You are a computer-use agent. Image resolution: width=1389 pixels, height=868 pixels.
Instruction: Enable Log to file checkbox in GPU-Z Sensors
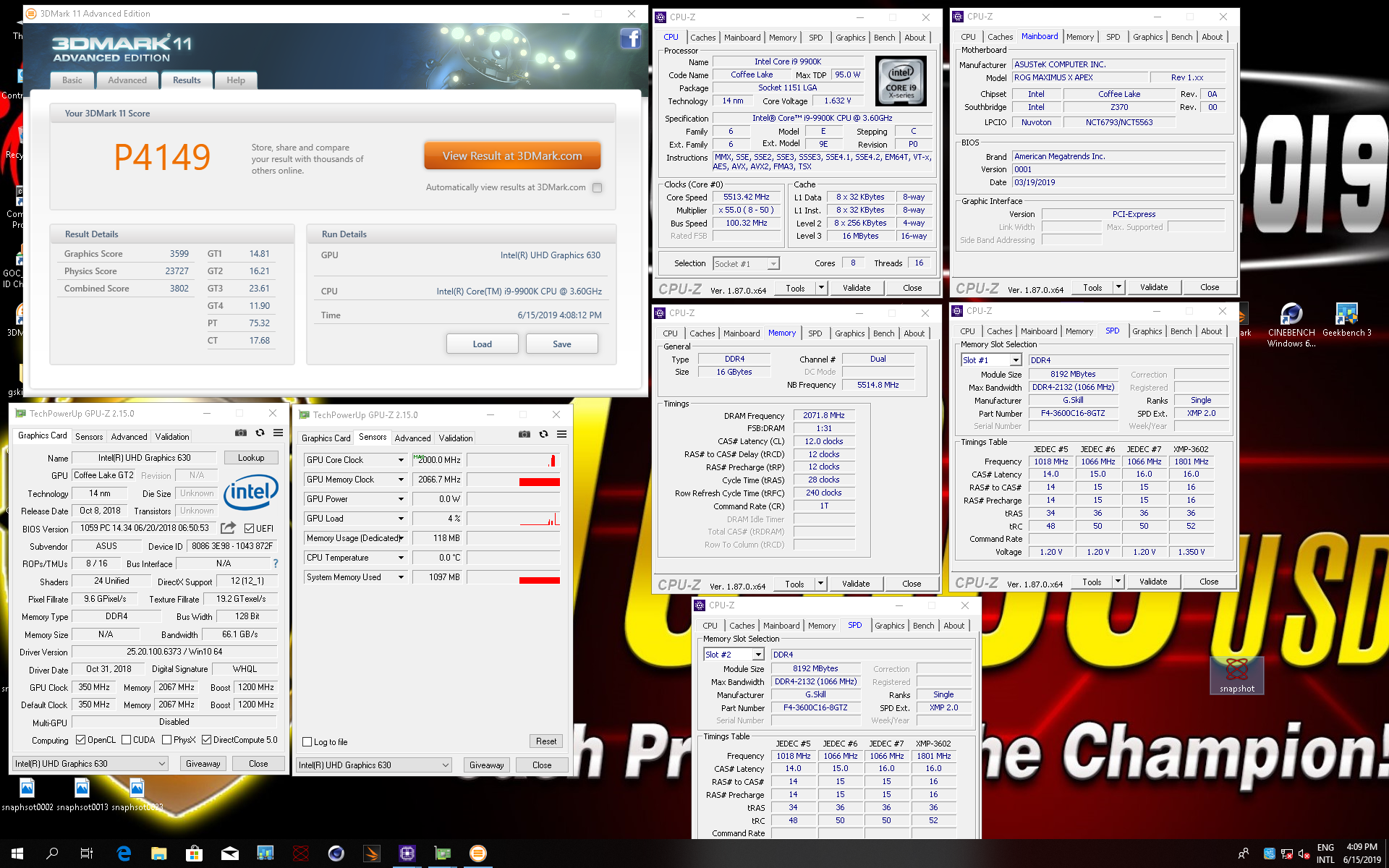pos(307,741)
